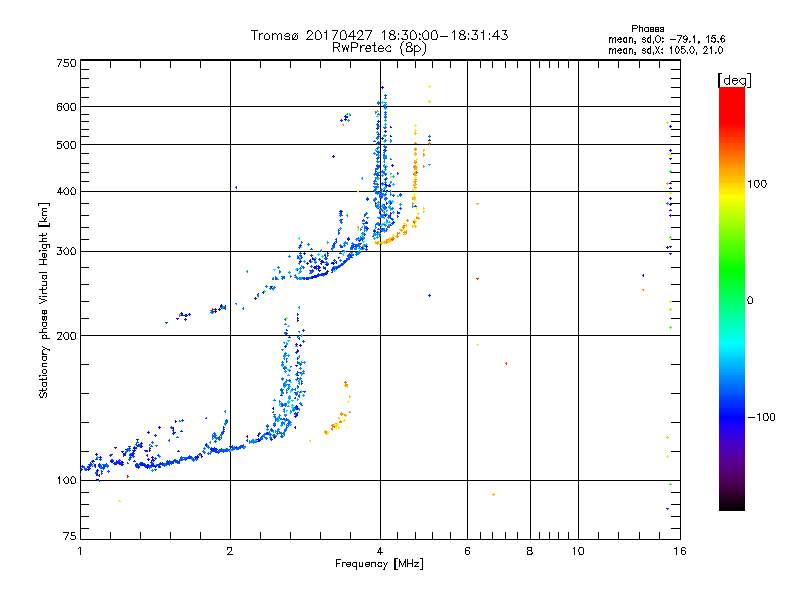Select the RwPretec (8p) subtitle text
Image resolution: width=800 pixels, height=600 pixels.
379,47
